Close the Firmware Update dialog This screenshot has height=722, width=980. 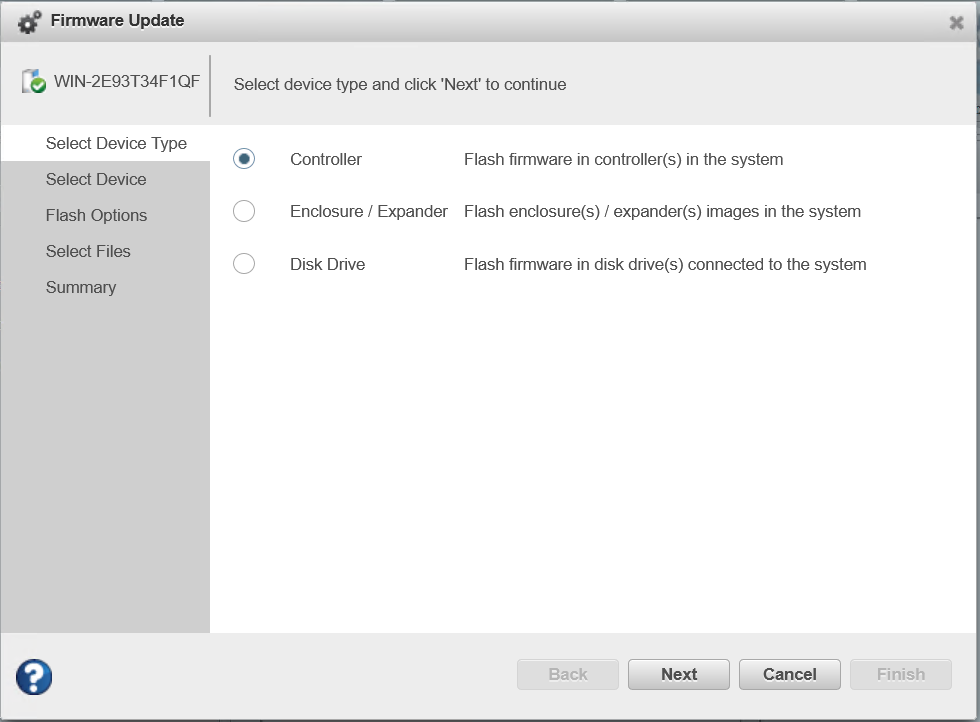click(x=956, y=22)
